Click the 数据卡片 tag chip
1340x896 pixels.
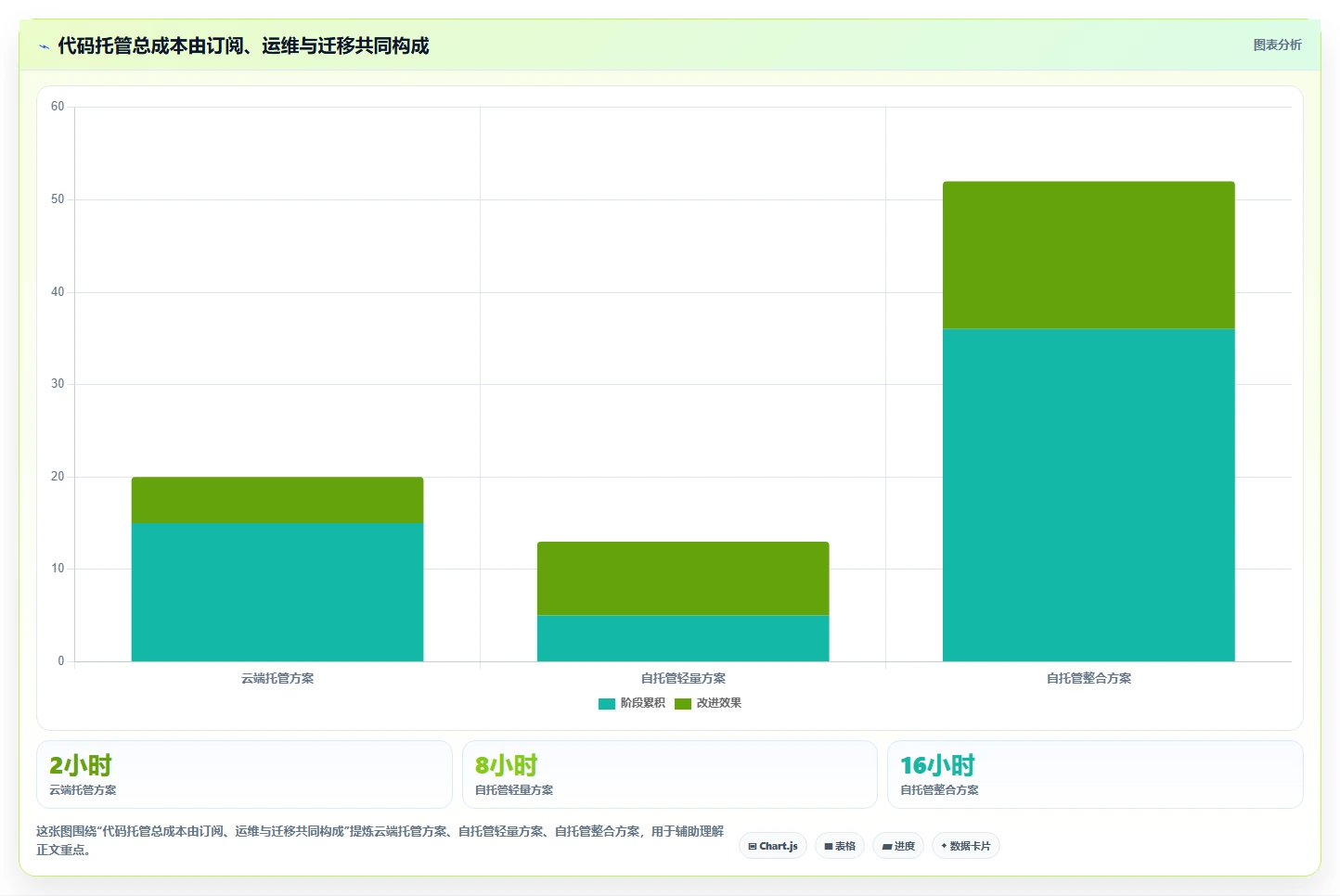(965, 846)
